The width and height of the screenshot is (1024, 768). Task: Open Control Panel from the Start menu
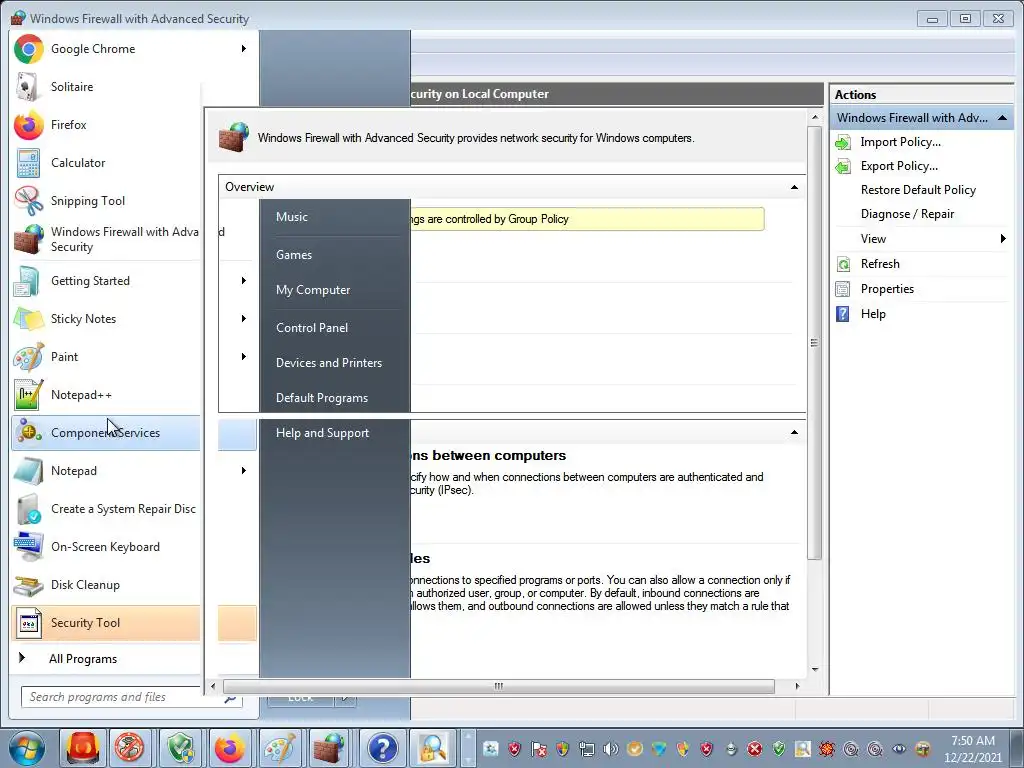click(x=312, y=328)
